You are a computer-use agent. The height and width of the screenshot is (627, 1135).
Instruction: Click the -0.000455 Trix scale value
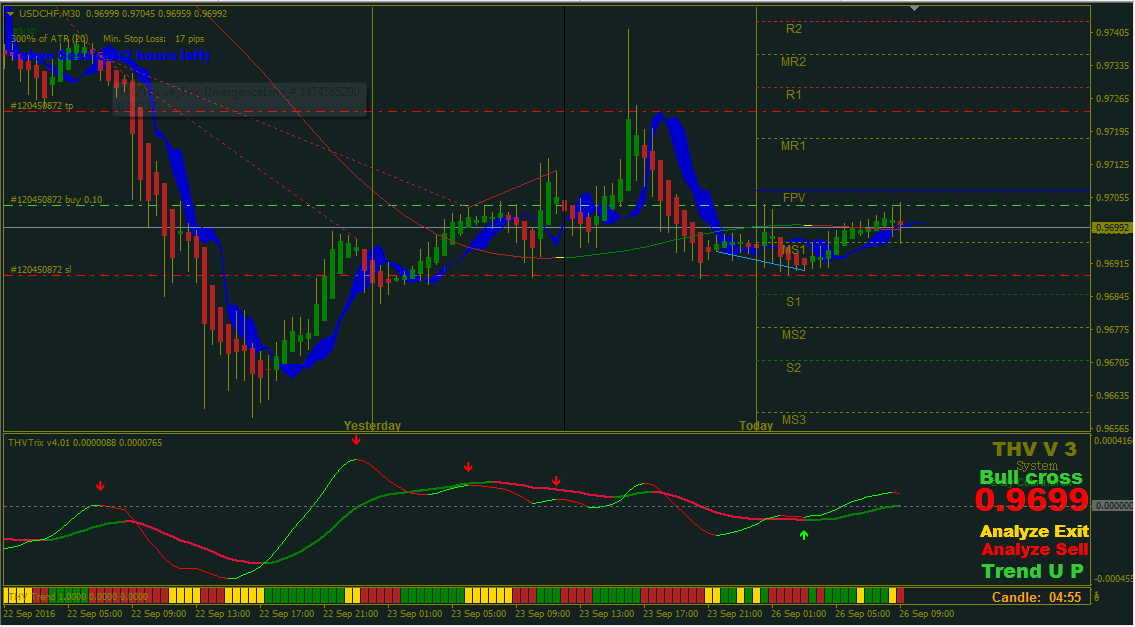(x=1113, y=578)
